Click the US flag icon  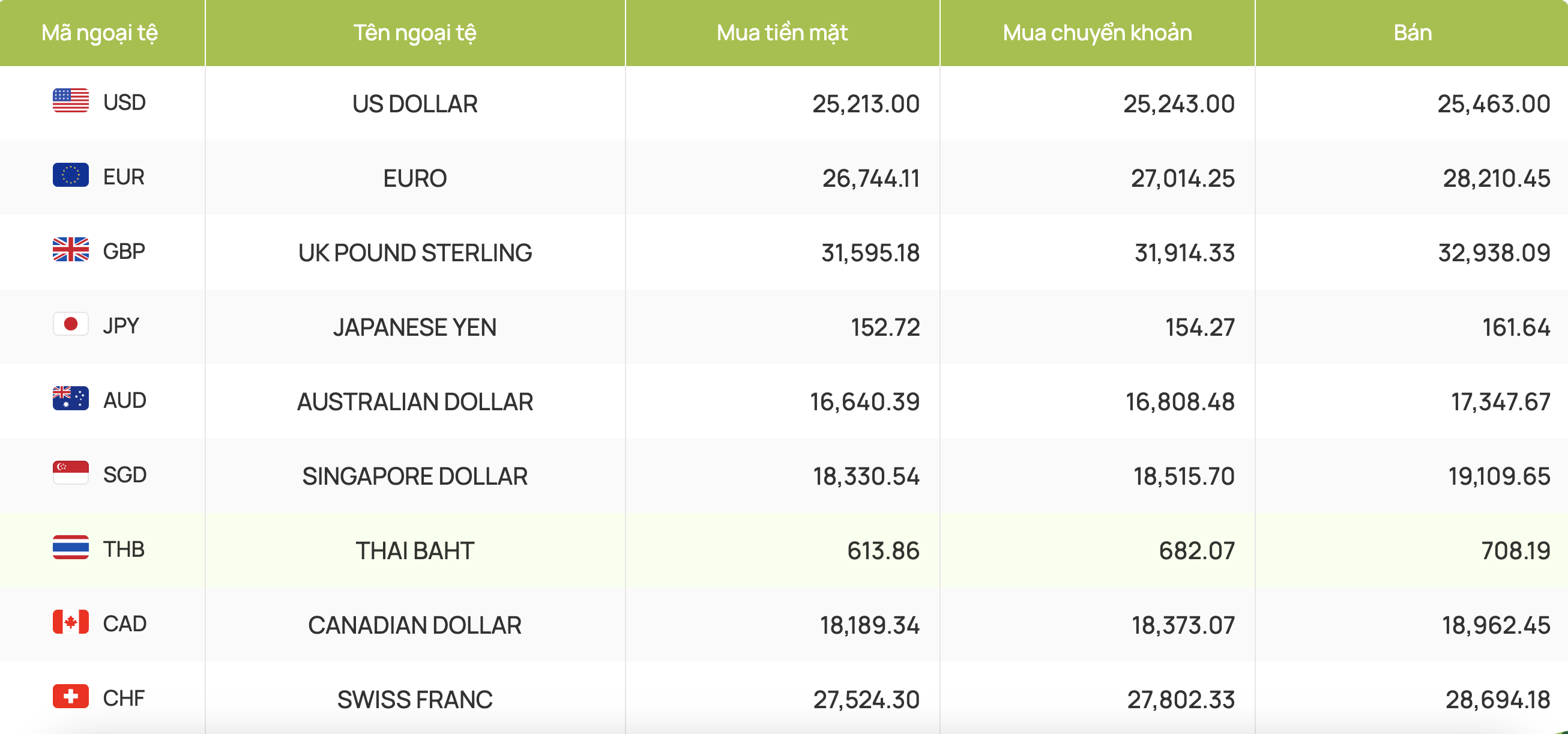click(x=71, y=101)
